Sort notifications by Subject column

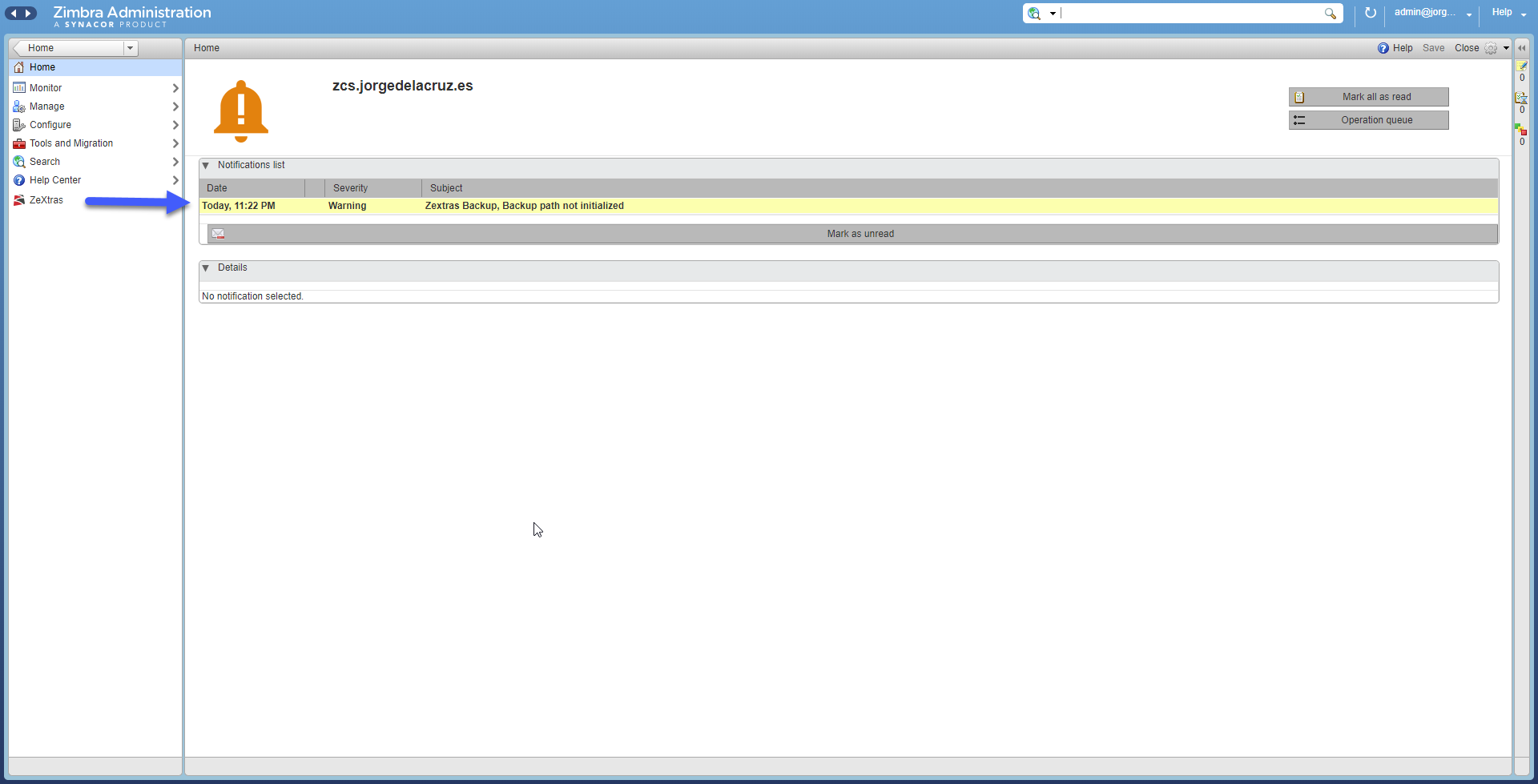960,188
